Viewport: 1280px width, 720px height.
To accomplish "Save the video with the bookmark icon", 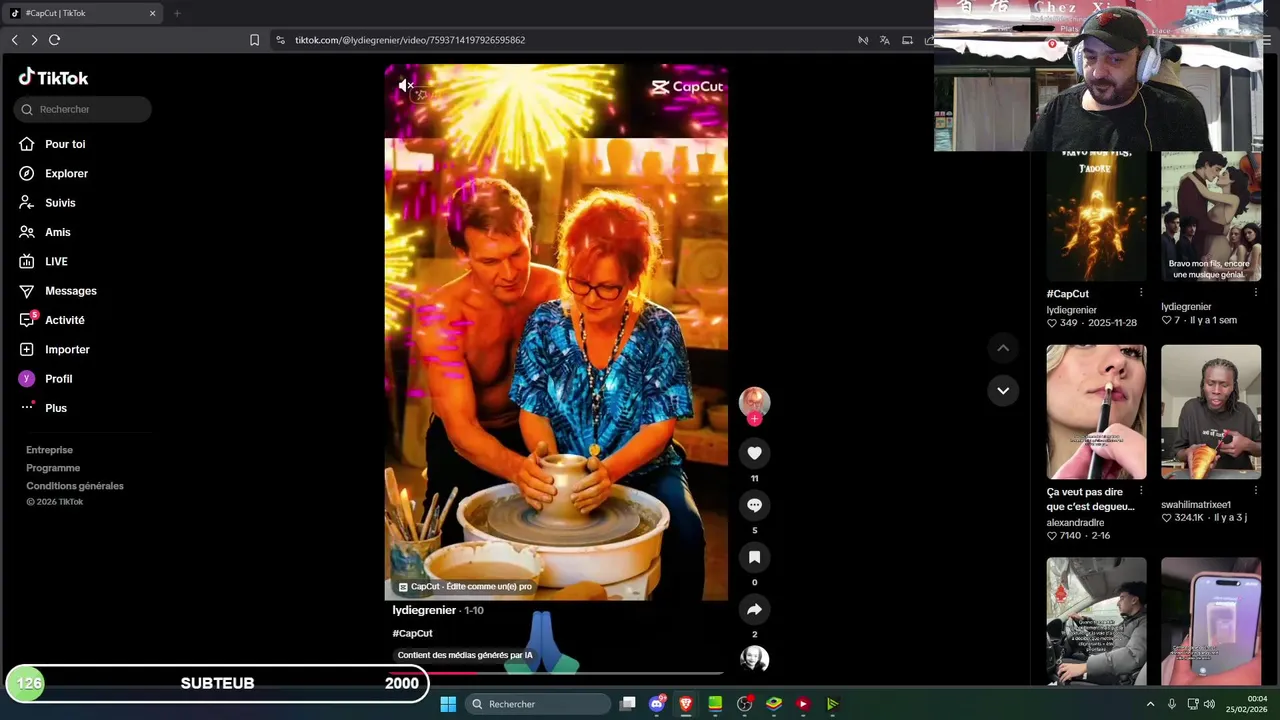I will (754, 557).
